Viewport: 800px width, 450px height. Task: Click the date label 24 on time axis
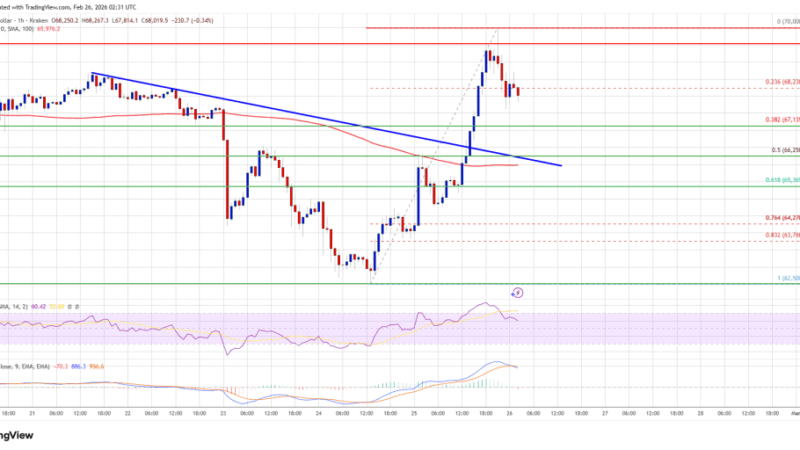tap(318, 413)
